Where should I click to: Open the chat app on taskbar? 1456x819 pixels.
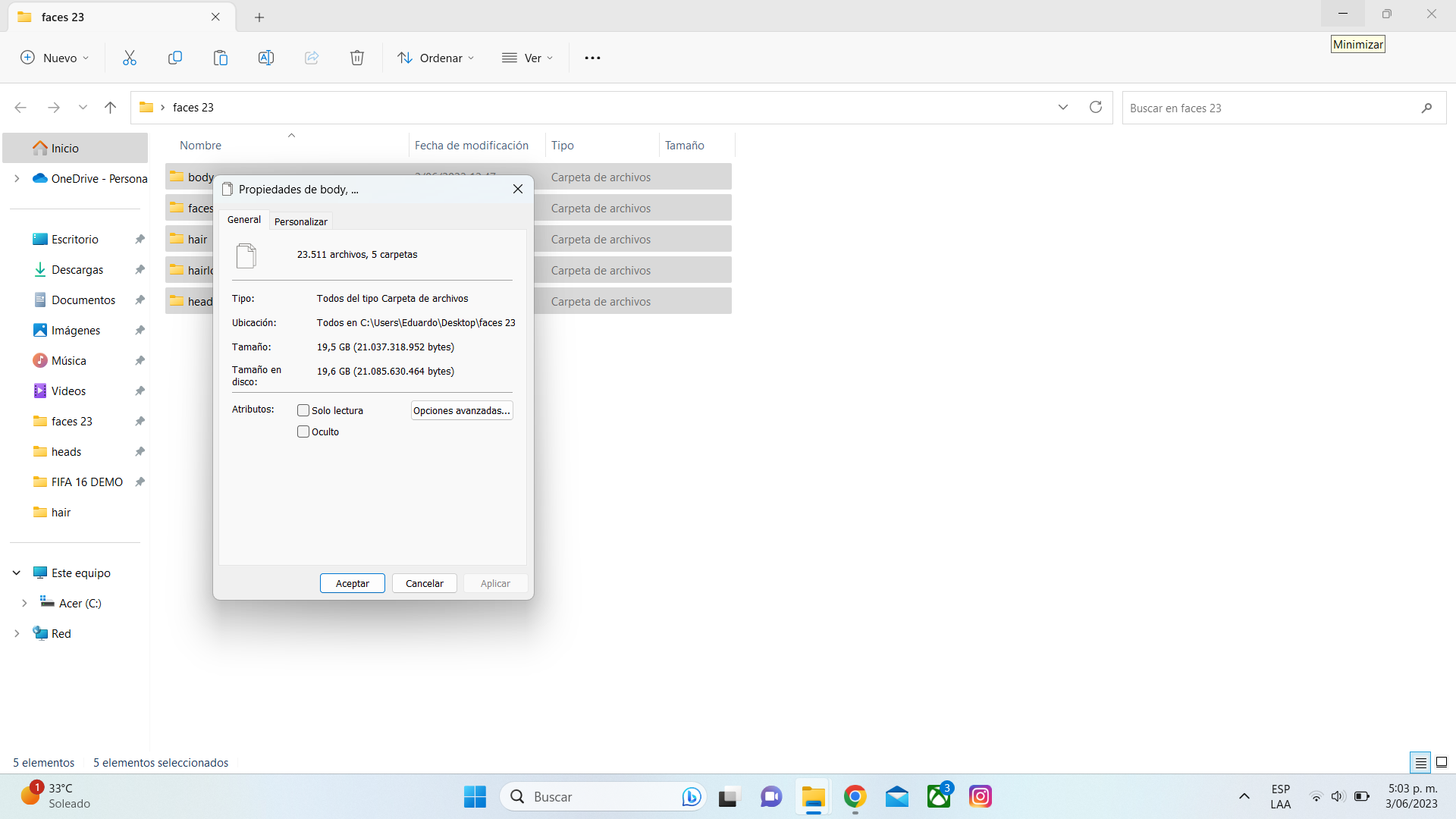[x=771, y=796]
